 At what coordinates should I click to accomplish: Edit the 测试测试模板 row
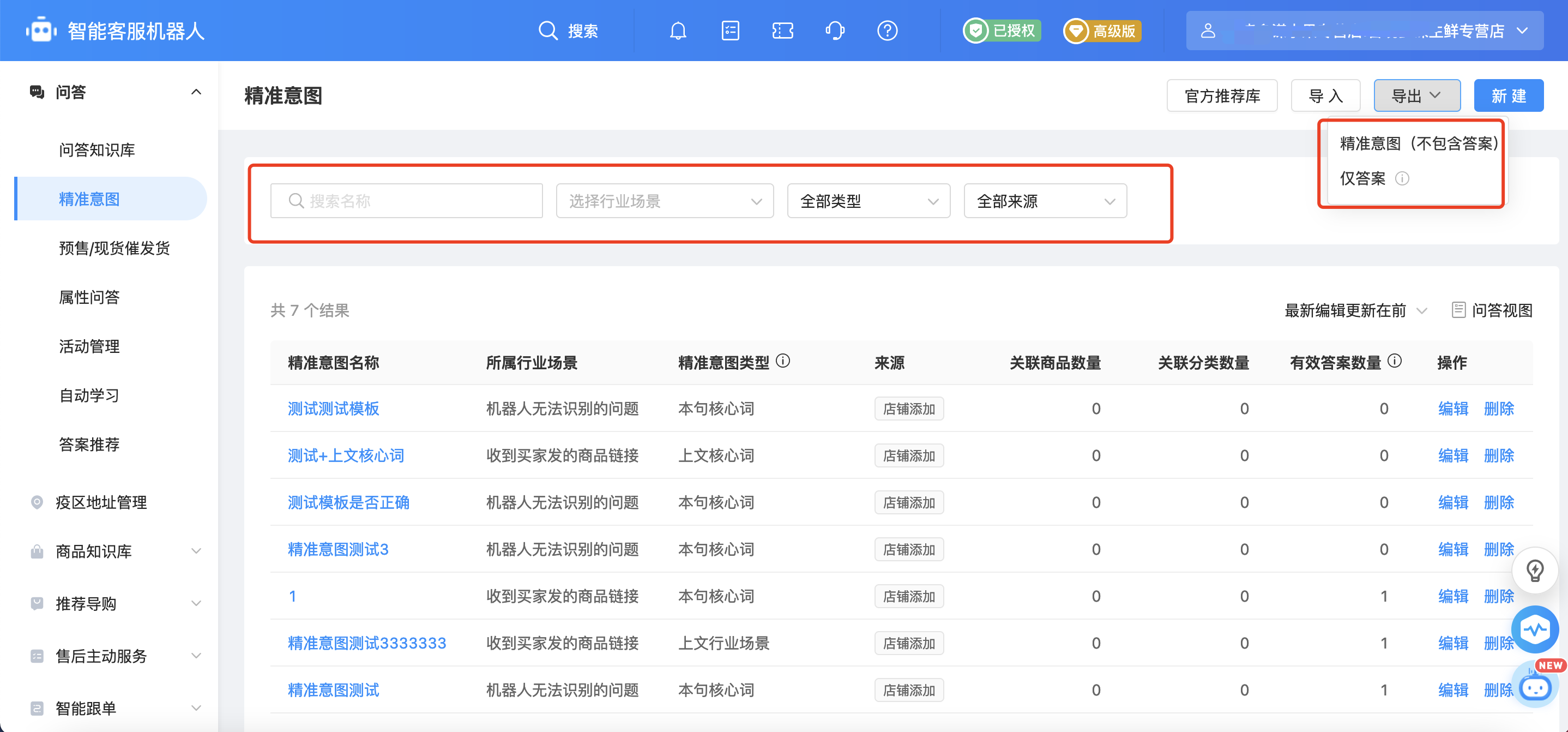[x=1453, y=409]
